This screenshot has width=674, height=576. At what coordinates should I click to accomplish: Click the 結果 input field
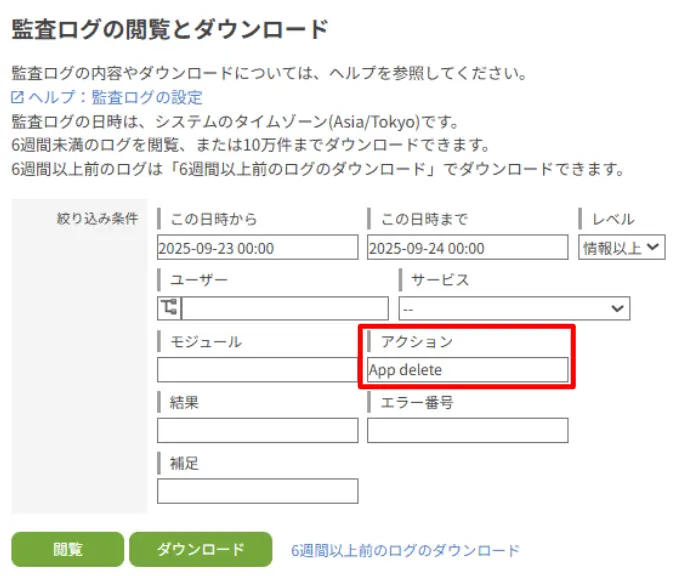pos(257,431)
